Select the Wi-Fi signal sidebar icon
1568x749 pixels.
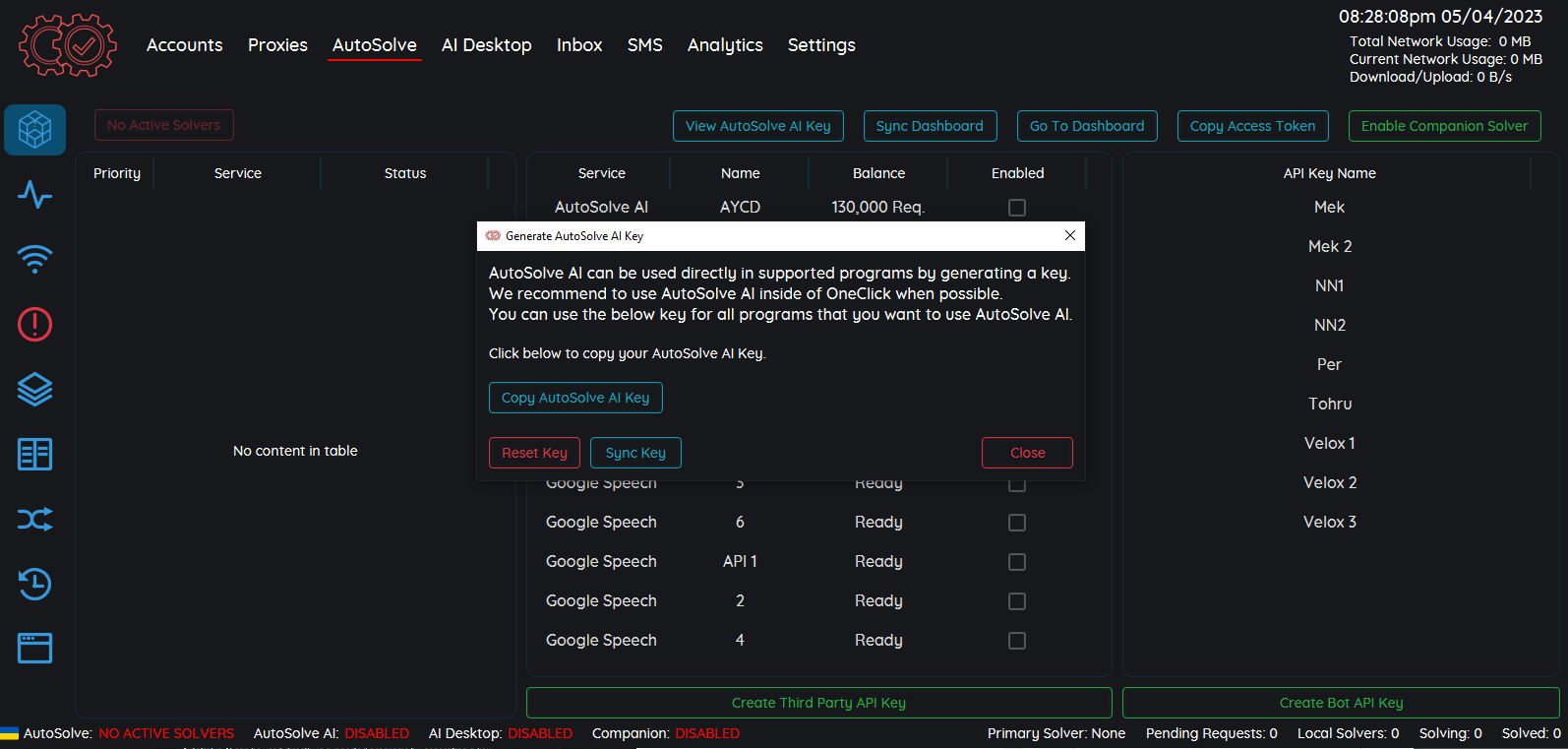tap(34, 260)
